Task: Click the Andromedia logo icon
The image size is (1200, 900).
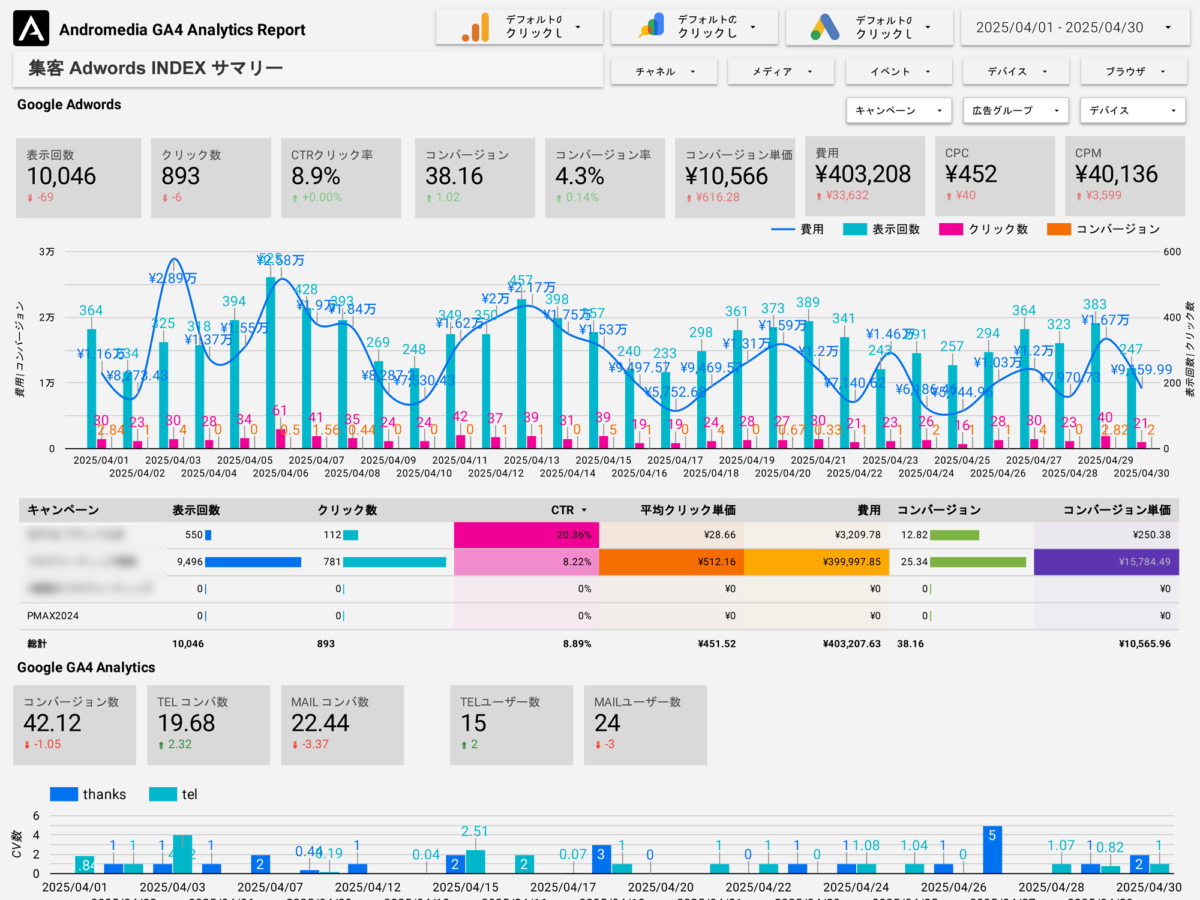Action: [x=31, y=28]
